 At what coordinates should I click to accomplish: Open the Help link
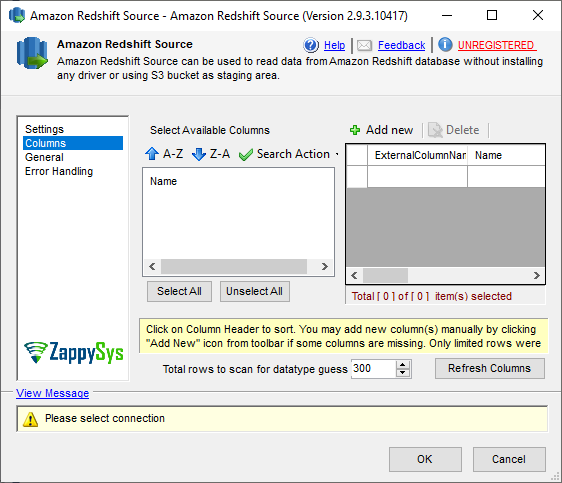pos(334,45)
